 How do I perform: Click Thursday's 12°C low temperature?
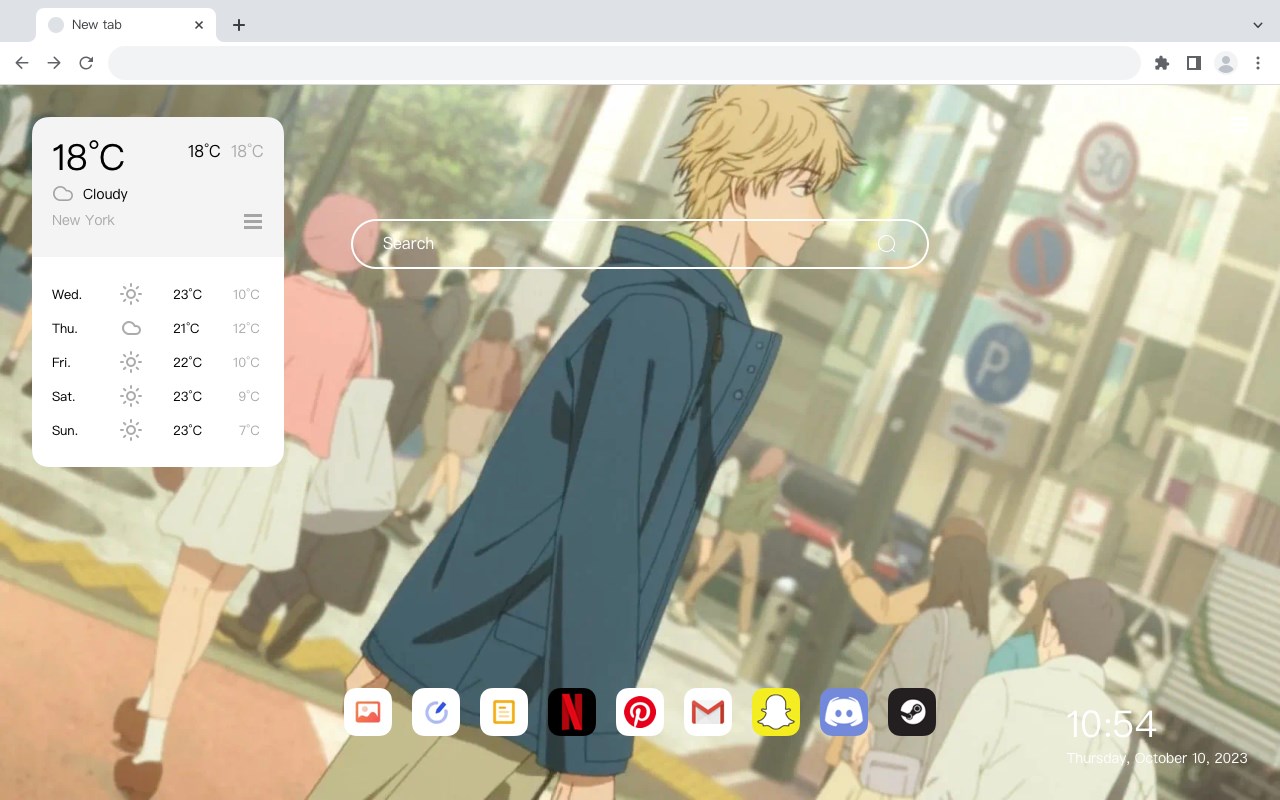[247, 329]
